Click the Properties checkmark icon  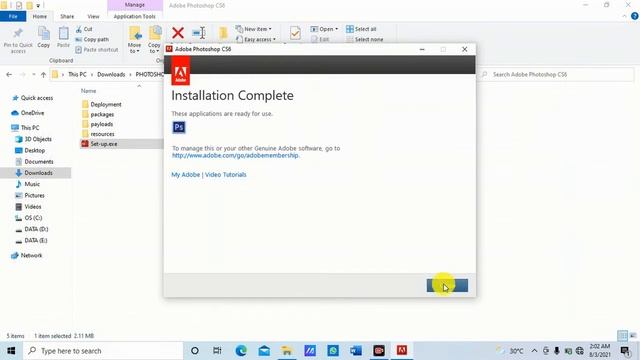pyautogui.click(x=295, y=33)
